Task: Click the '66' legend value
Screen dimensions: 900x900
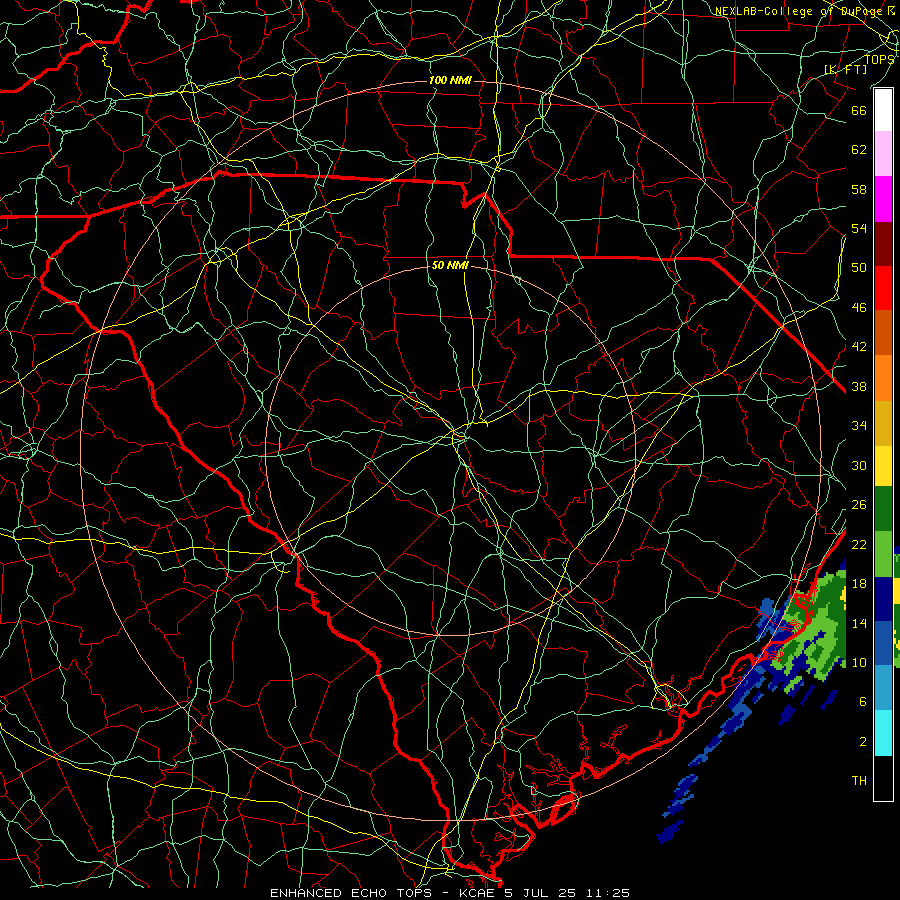Action: tap(859, 110)
